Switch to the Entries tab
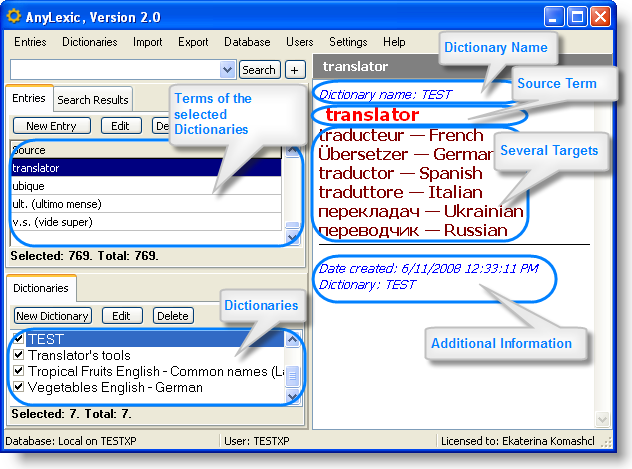Image resolution: width=632 pixels, height=469 pixels. click(x=29, y=98)
